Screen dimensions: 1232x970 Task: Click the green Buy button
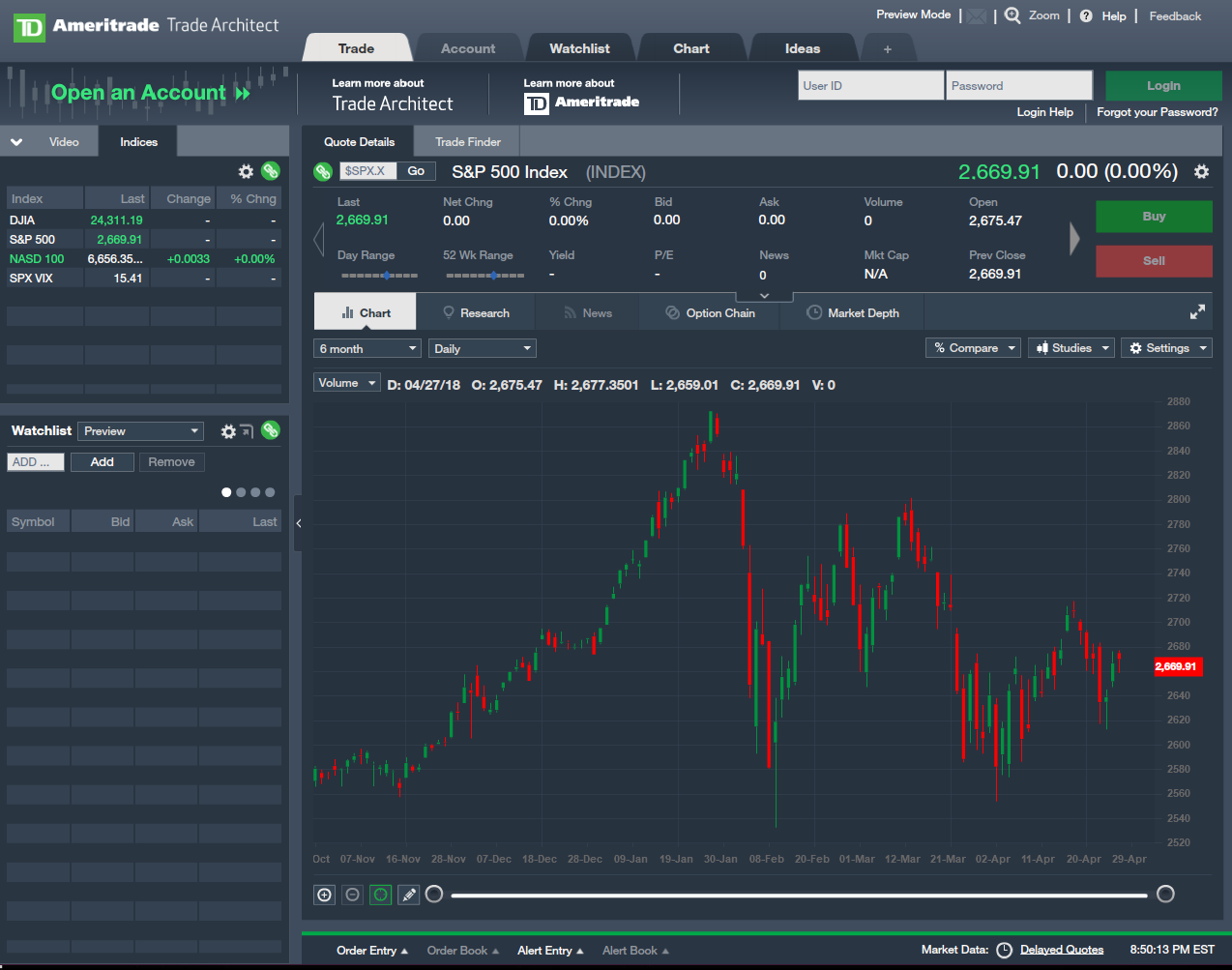[x=1154, y=217]
